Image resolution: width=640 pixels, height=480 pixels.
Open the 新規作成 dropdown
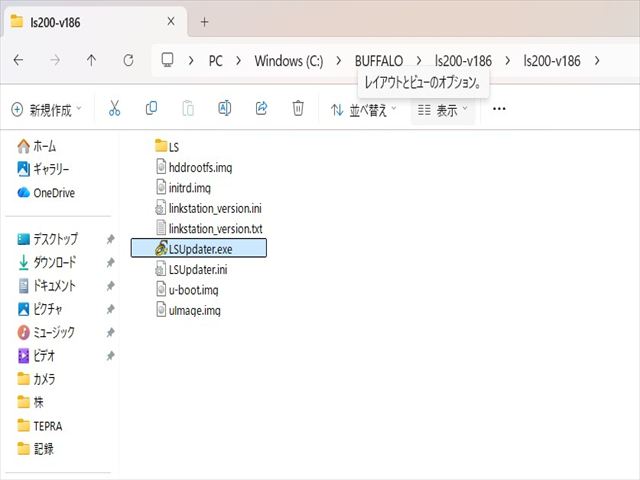click(x=46, y=109)
